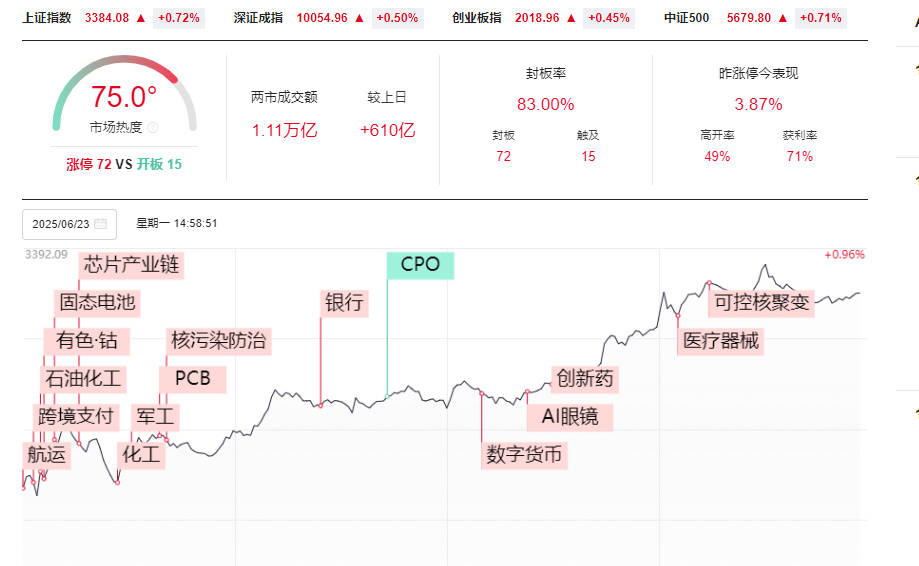Open the 固态电池 sector tag

pyautogui.click(x=97, y=303)
